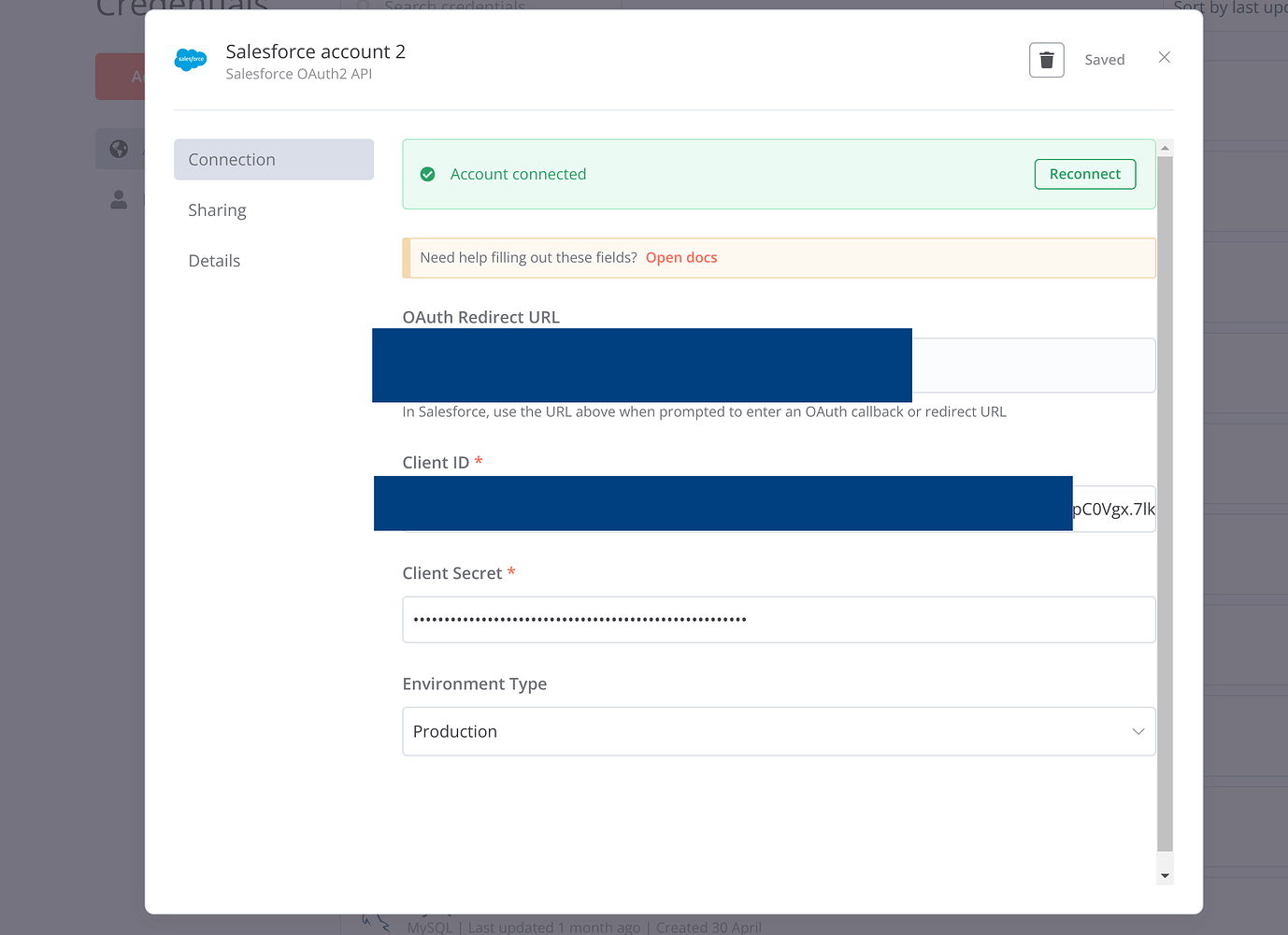Select Production from the environment selector

779,731
